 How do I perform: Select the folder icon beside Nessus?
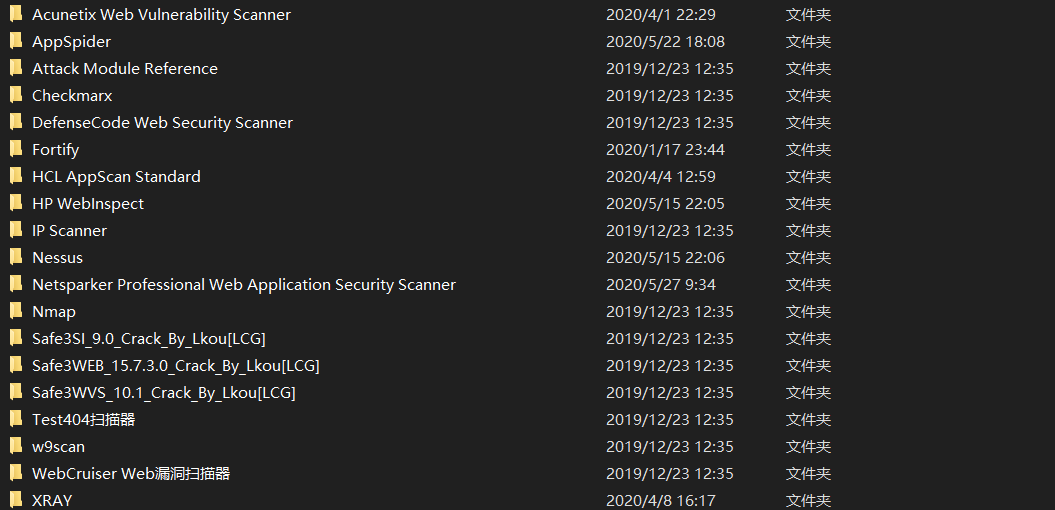point(15,258)
